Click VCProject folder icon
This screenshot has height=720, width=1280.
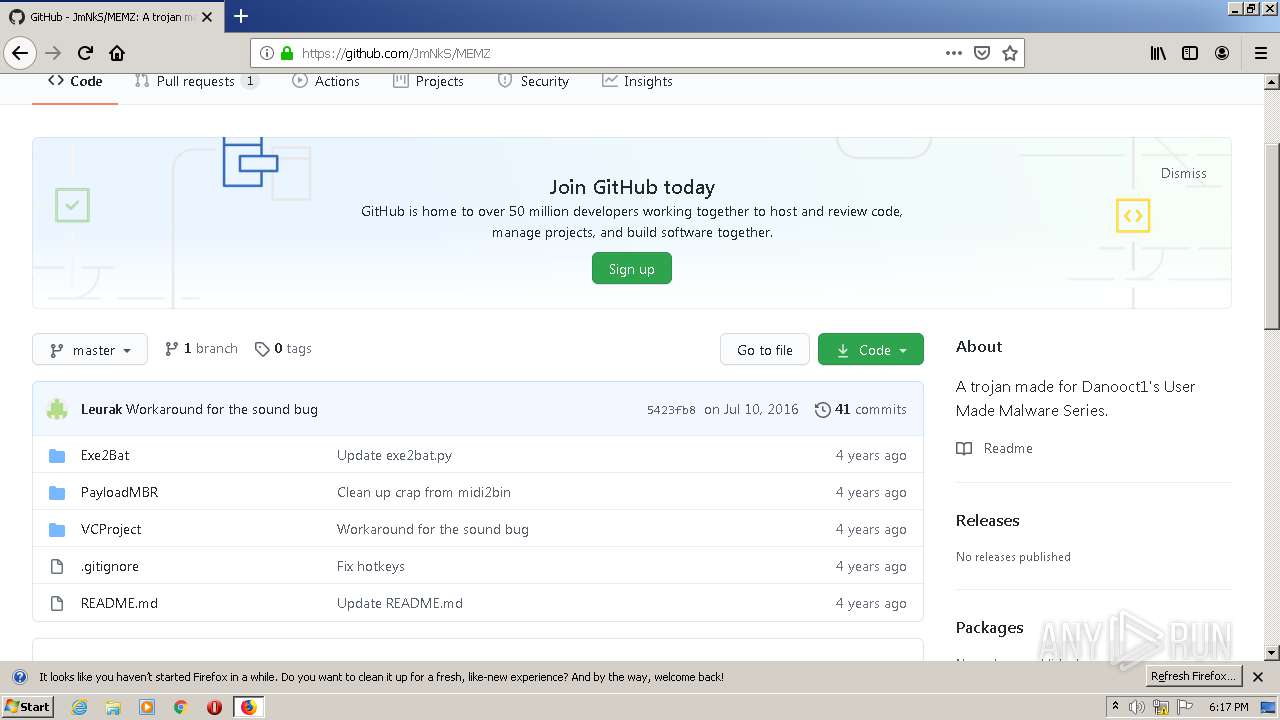click(57, 529)
